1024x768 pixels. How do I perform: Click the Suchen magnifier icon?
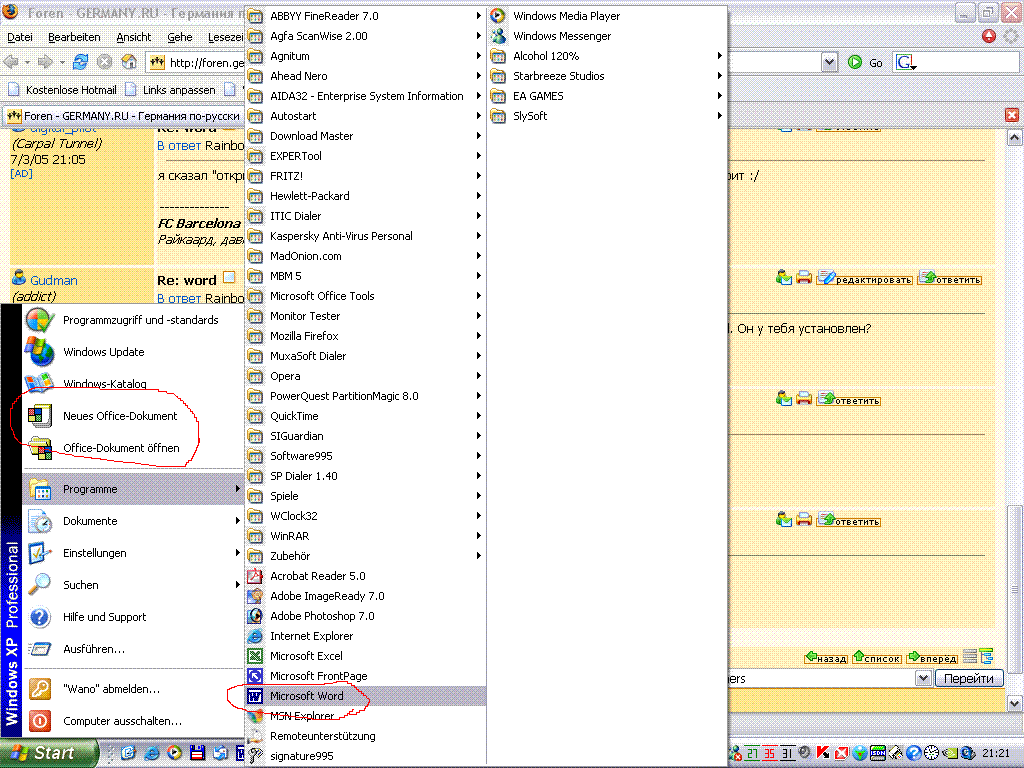[40, 585]
